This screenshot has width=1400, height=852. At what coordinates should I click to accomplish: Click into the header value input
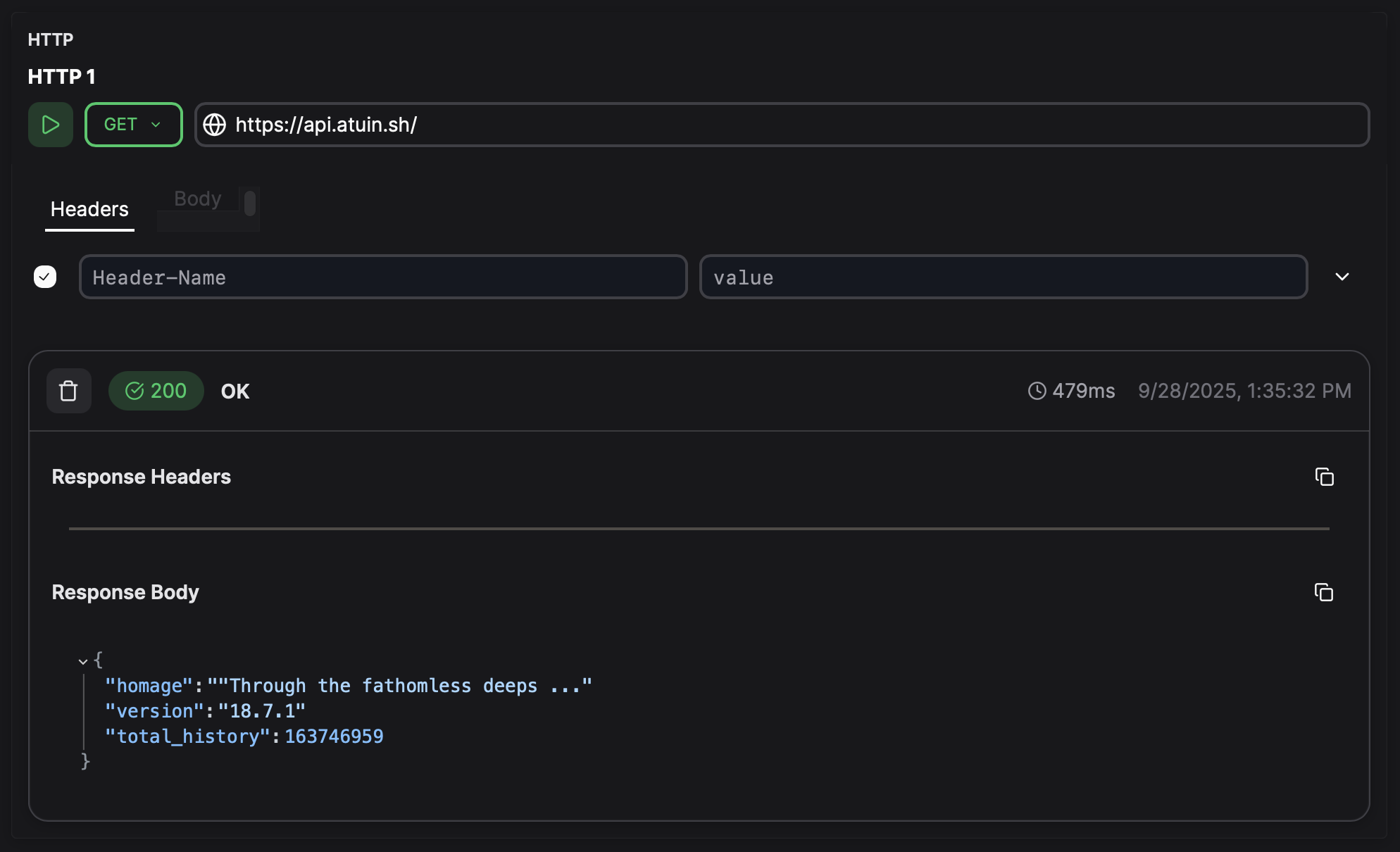click(1003, 277)
